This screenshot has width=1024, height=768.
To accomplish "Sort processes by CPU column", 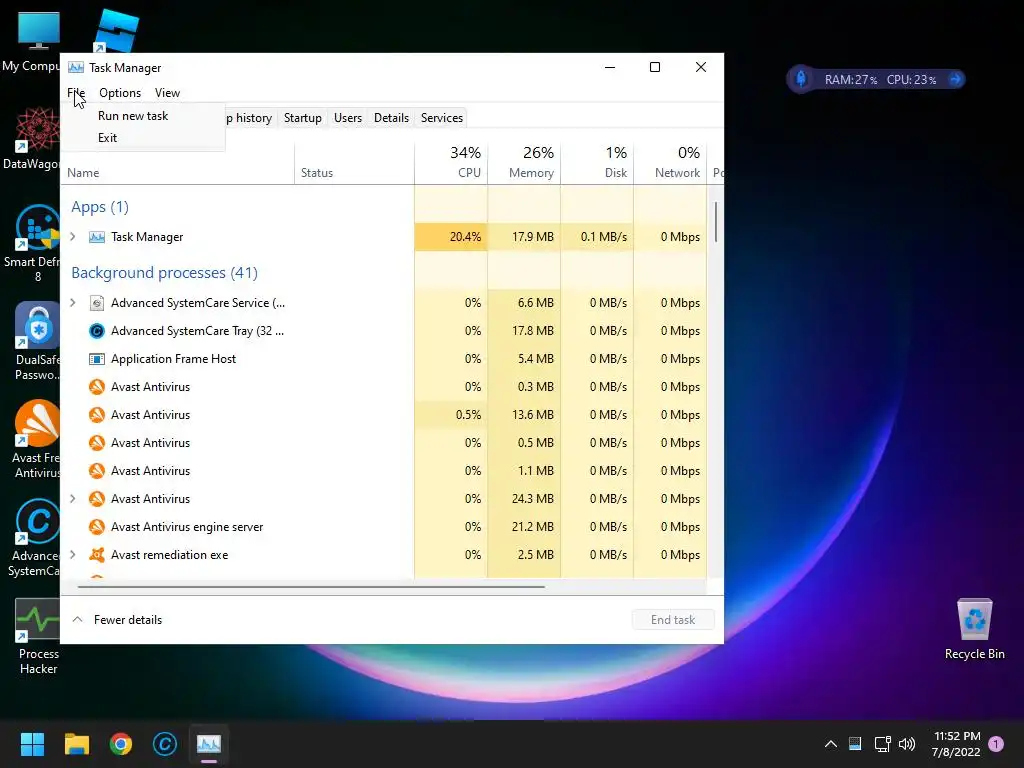I will (451, 161).
